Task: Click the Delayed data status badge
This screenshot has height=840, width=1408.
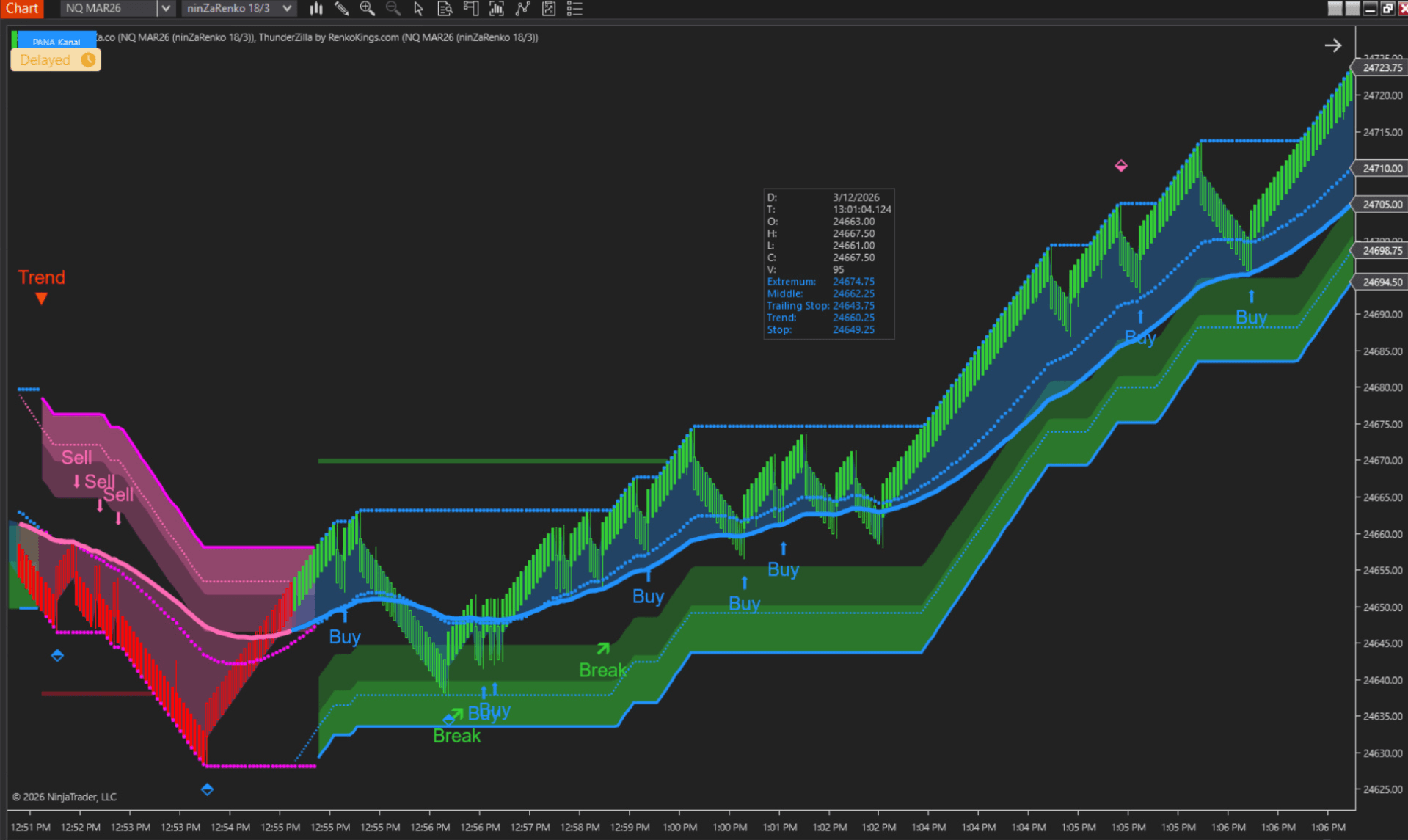Action: [x=56, y=60]
